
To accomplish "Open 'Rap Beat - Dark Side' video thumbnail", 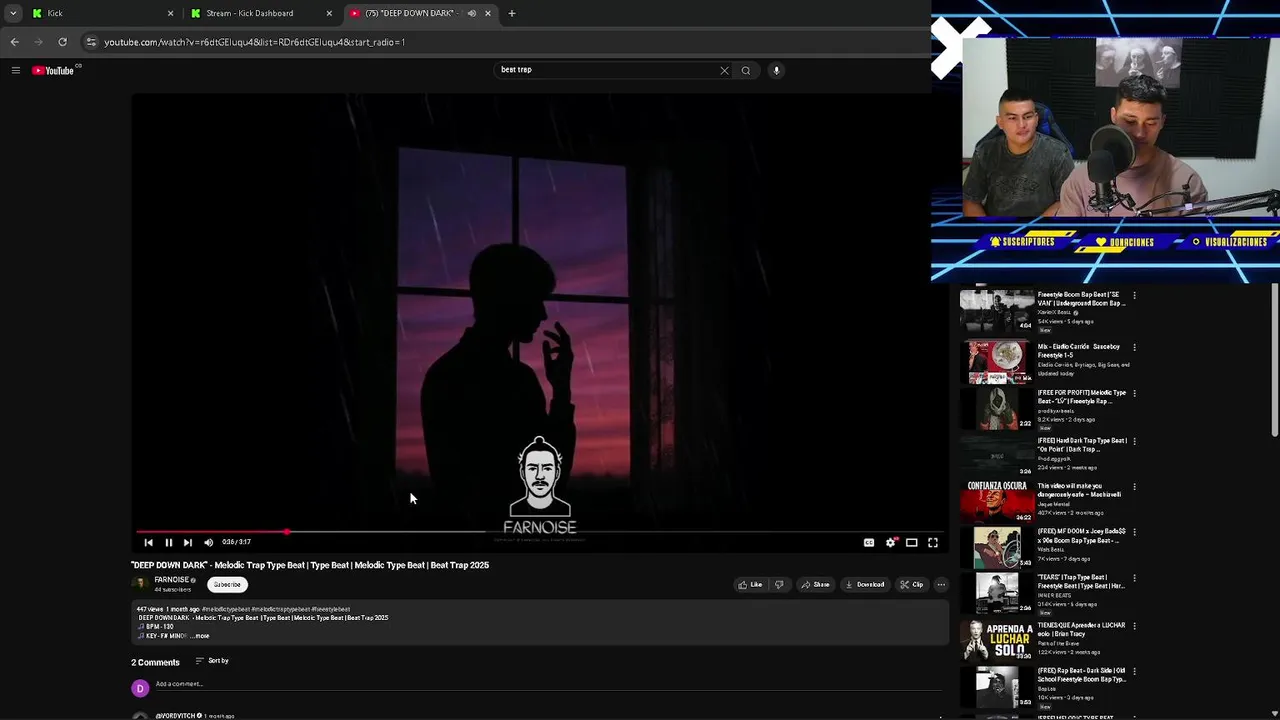I will [997, 687].
